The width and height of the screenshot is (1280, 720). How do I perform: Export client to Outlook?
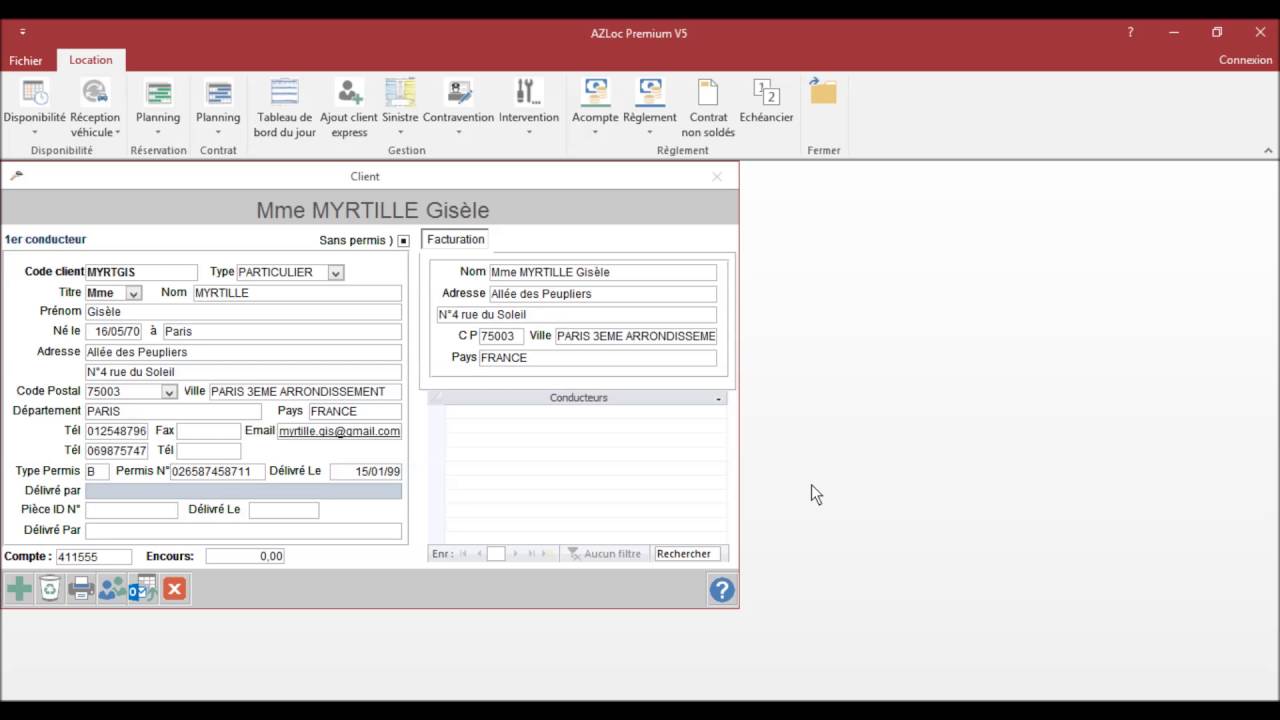[x=143, y=589]
